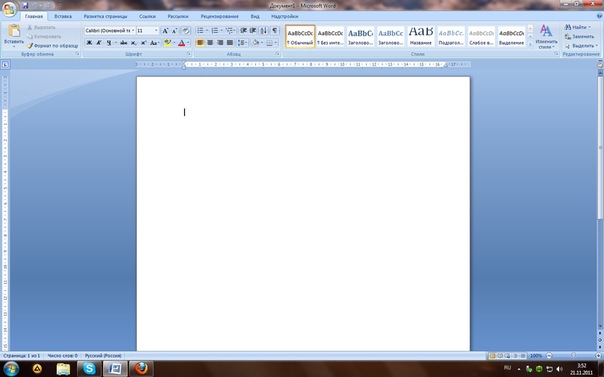Open the round Office button menu
The image size is (604, 377).
[9, 9]
